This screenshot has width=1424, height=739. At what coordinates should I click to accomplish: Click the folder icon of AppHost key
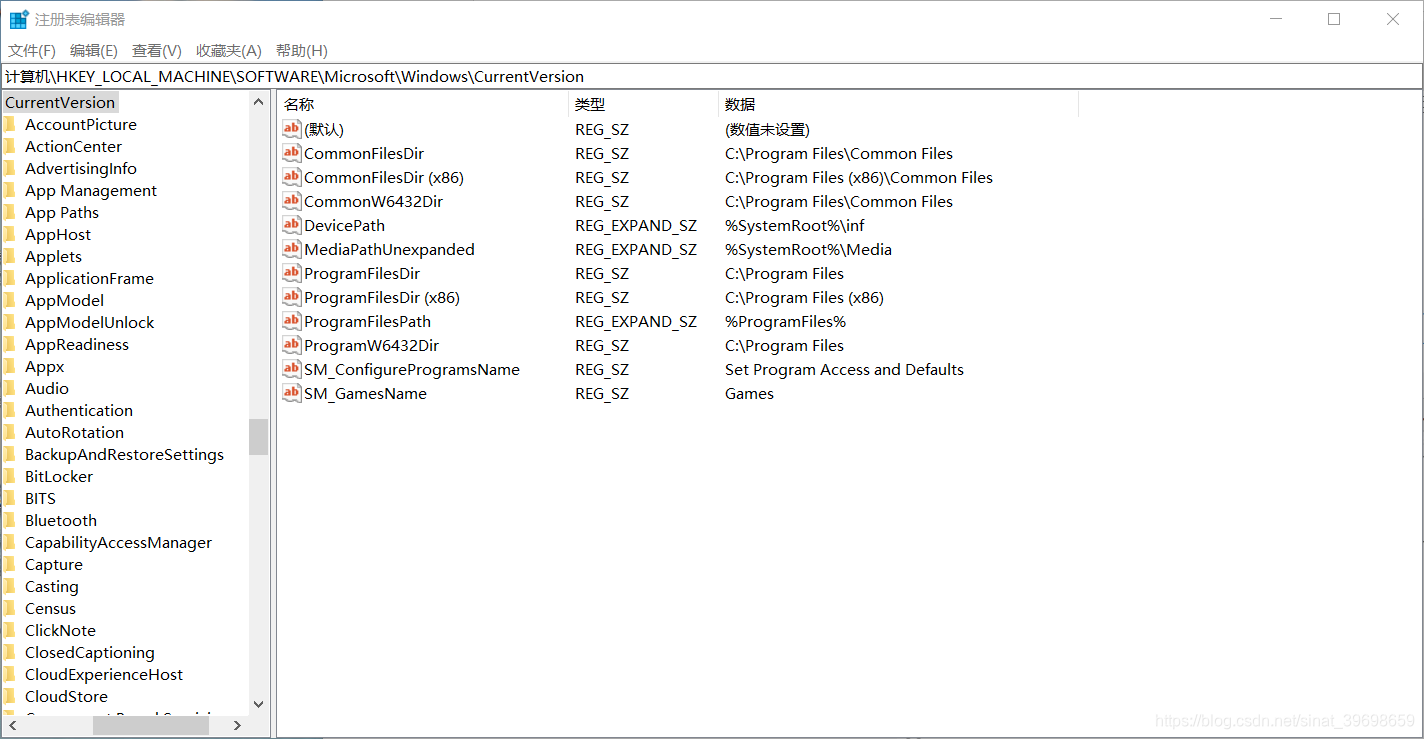point(10,234)
